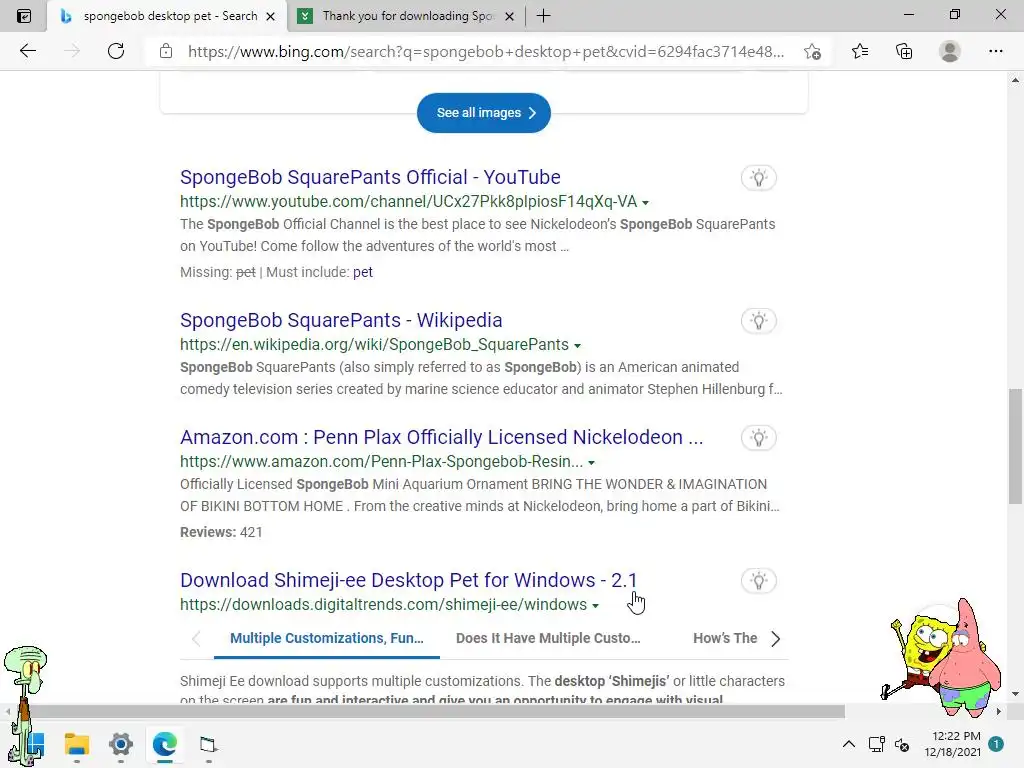Go back to the previous page
The image size is (1024, 768).
pyautogui.click(x=27, y=51)
